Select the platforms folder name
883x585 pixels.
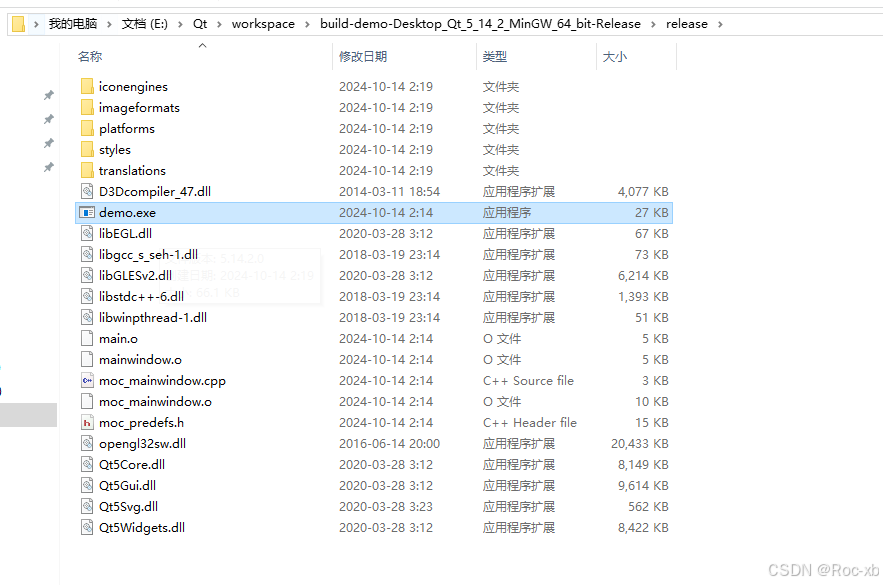127,129
